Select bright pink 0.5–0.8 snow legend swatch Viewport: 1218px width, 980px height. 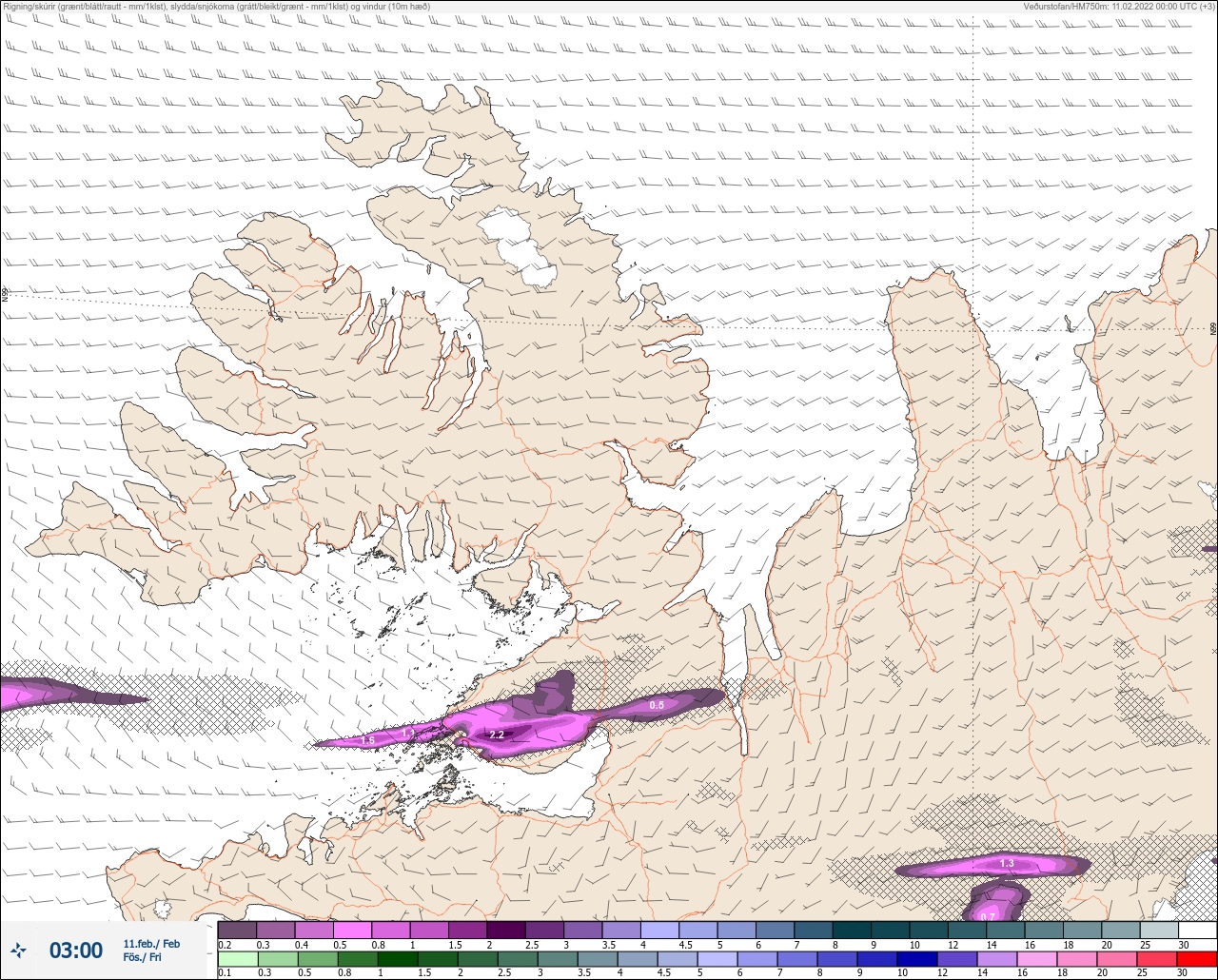[x=352, y=930]
